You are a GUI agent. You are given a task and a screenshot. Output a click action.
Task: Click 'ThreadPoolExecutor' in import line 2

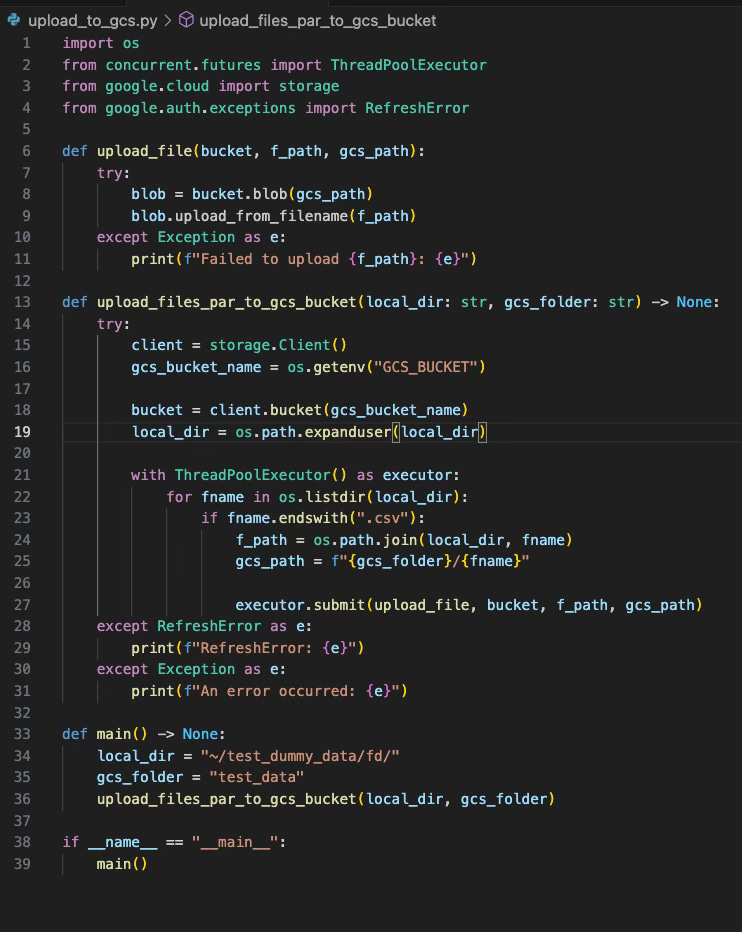pos(408,65)
